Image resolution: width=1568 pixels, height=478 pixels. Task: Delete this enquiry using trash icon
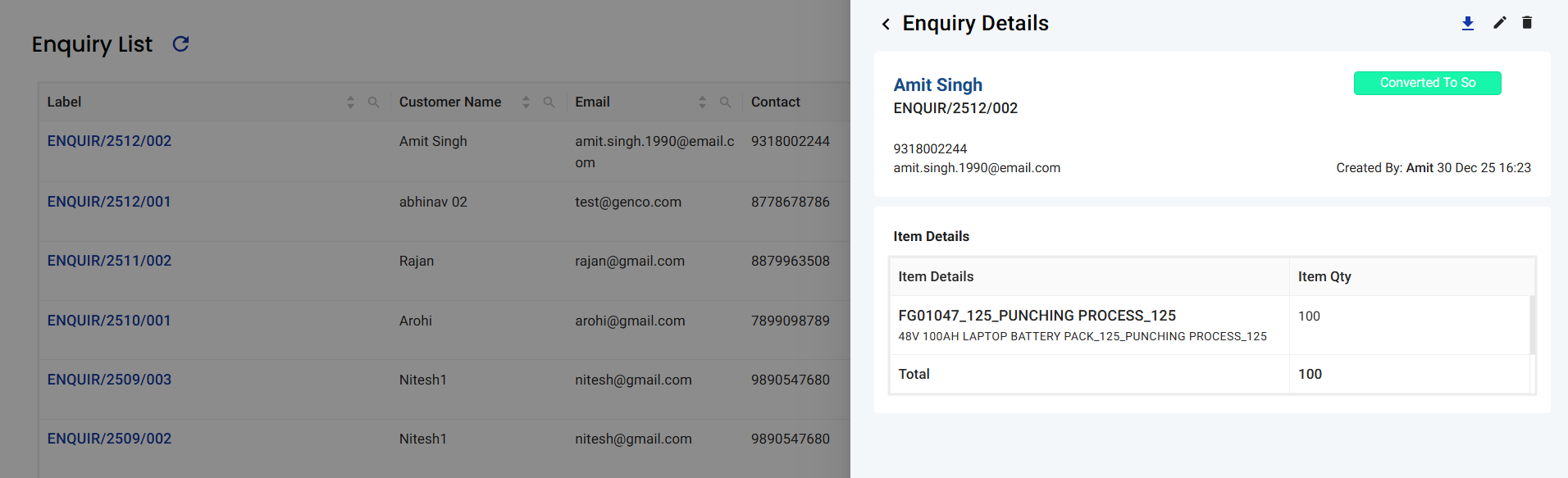pos(1527,23)
